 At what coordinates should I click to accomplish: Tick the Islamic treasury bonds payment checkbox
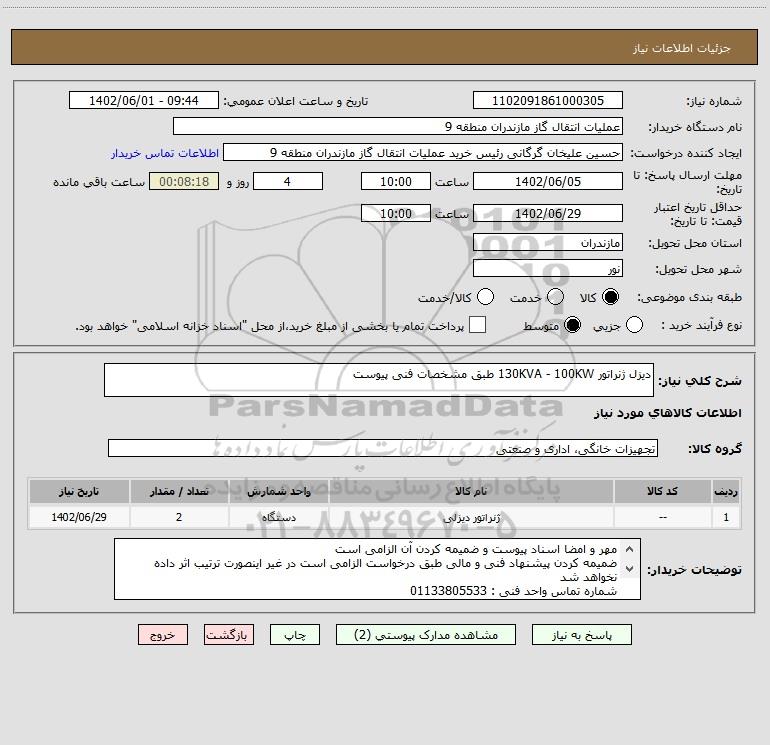[x=477, y=325]
